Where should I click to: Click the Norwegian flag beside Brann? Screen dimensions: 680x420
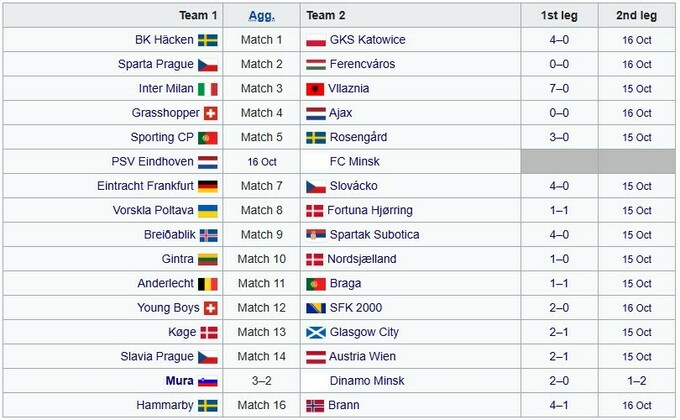315,405
